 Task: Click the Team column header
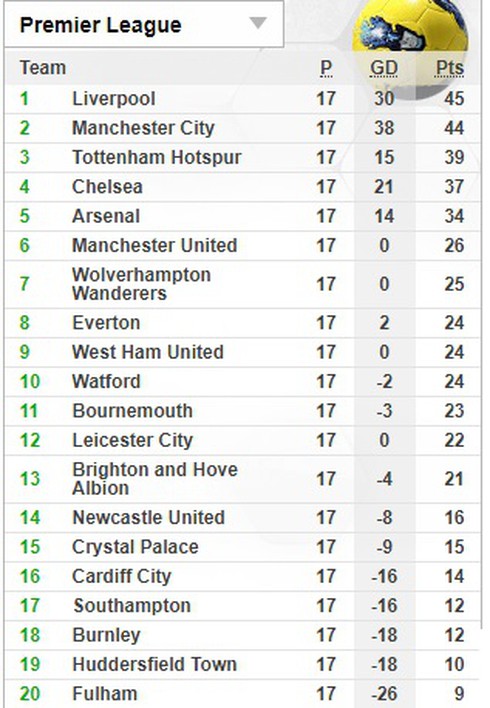pos(43,68)
